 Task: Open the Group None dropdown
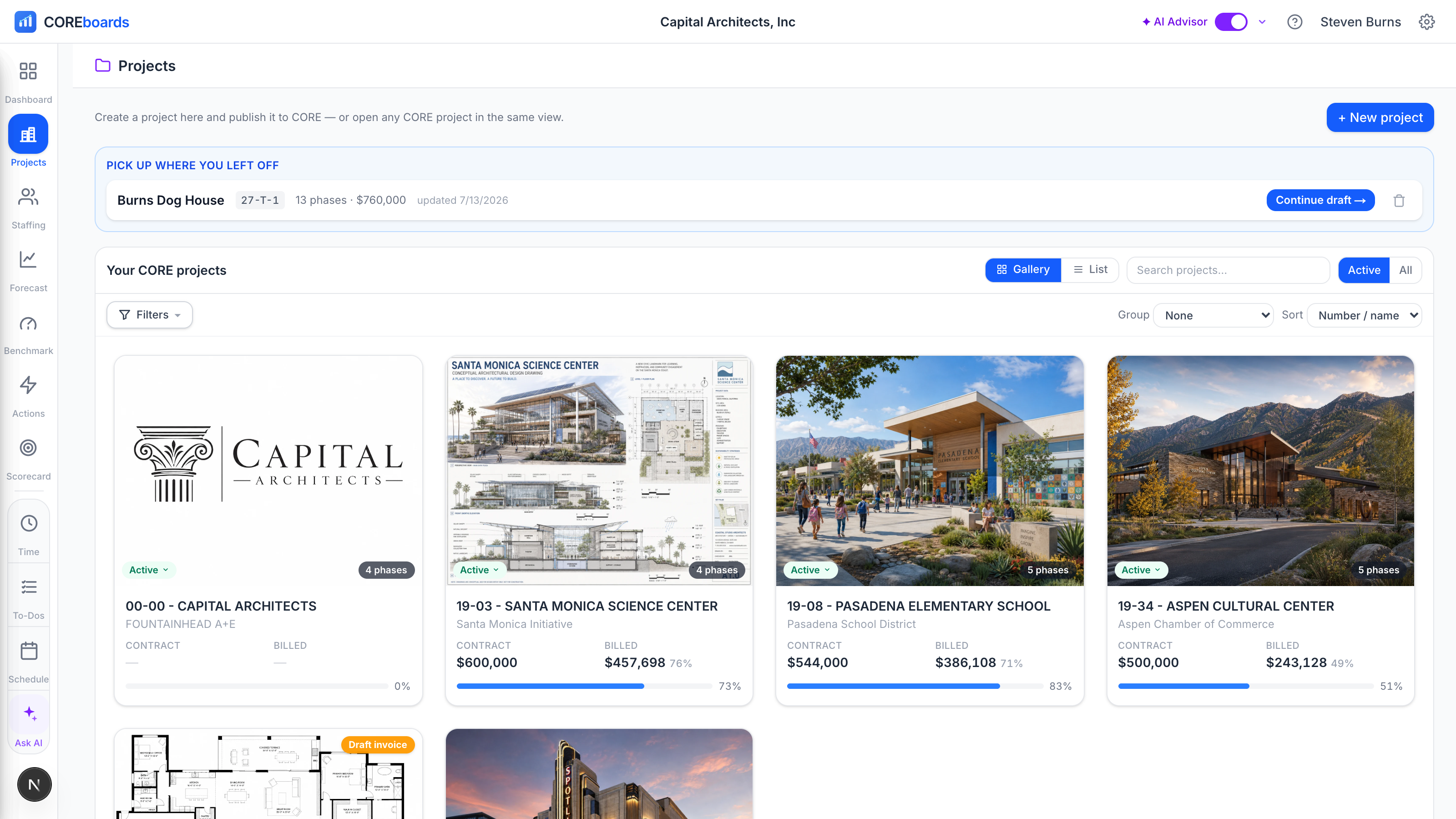[x=1213, y=315]
